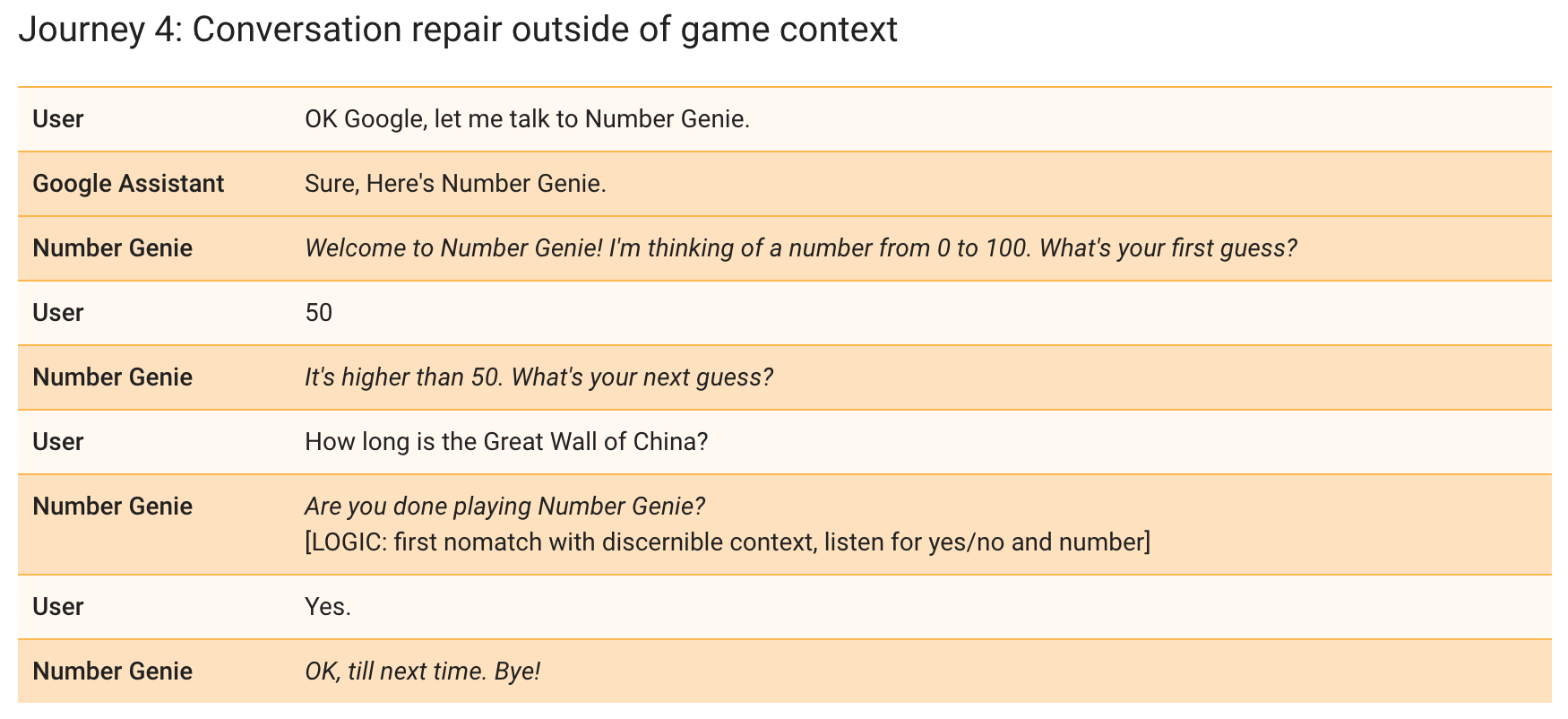Select the user's "Yes." reply

tap(327, 607)
